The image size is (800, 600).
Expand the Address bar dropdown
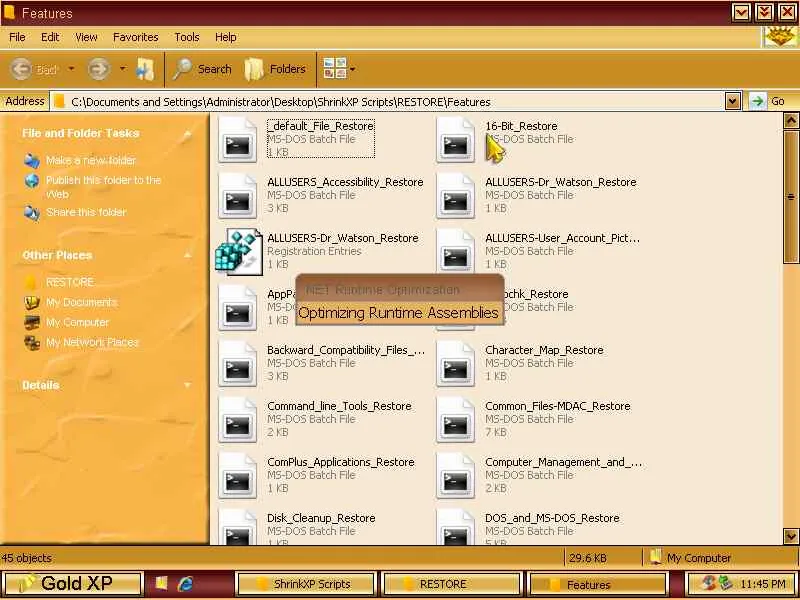(733, 102)
